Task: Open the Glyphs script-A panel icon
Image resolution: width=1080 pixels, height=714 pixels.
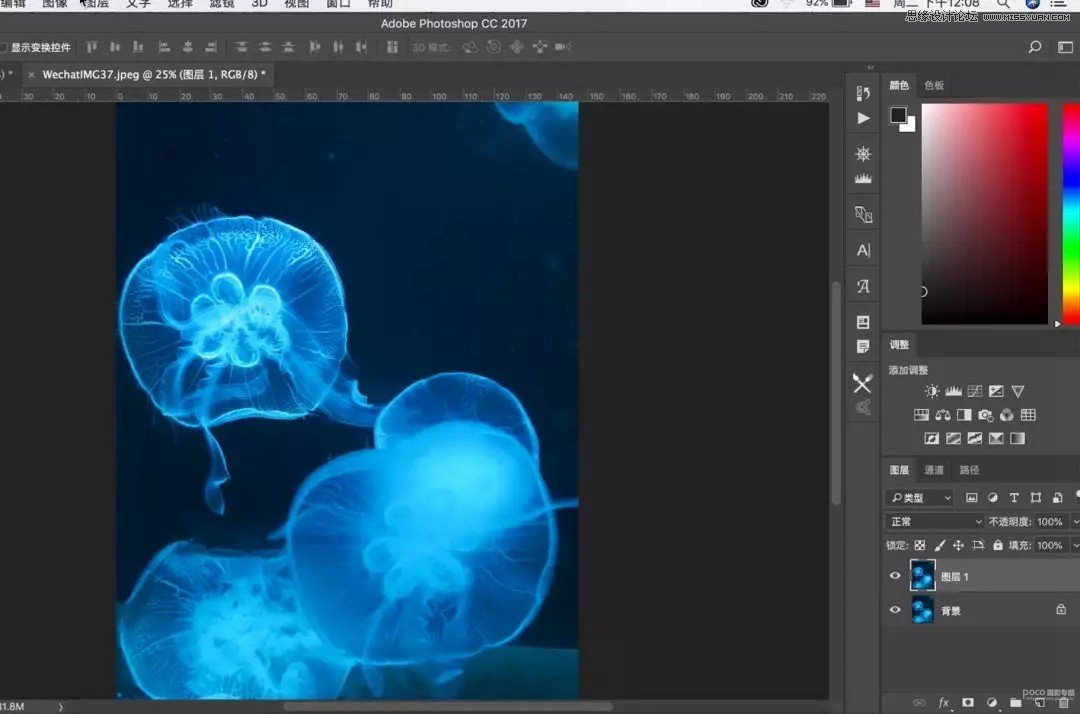Action: [x=863, y=286]
